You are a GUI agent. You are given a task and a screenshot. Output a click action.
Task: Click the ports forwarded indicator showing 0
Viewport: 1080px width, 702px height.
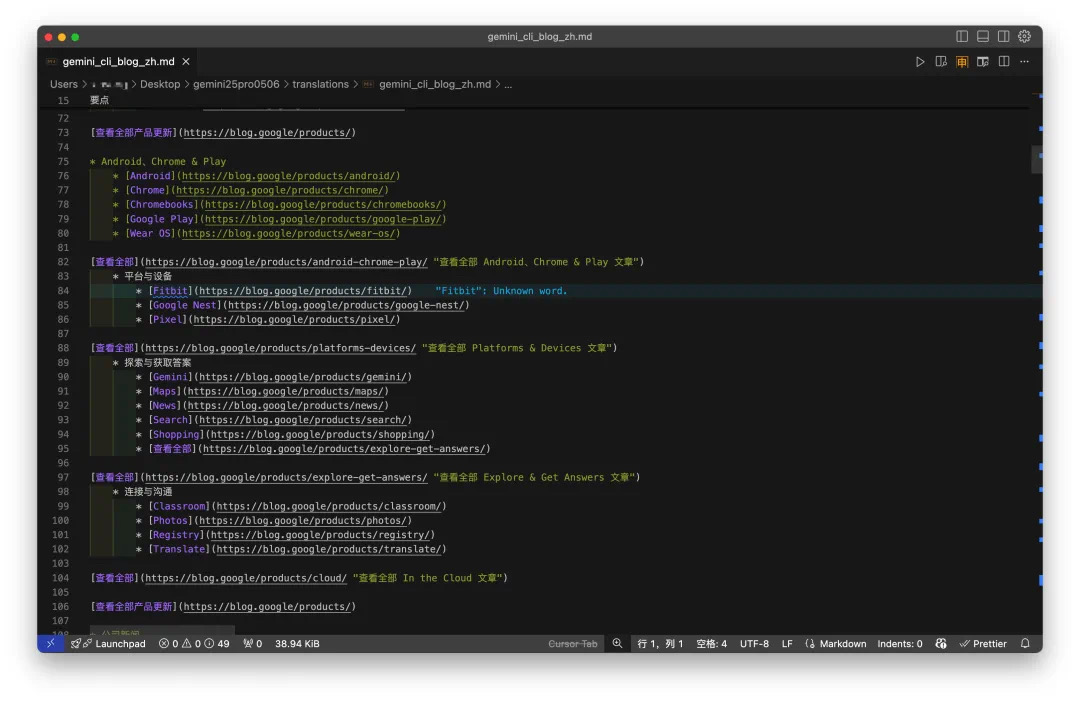(253, 643)
